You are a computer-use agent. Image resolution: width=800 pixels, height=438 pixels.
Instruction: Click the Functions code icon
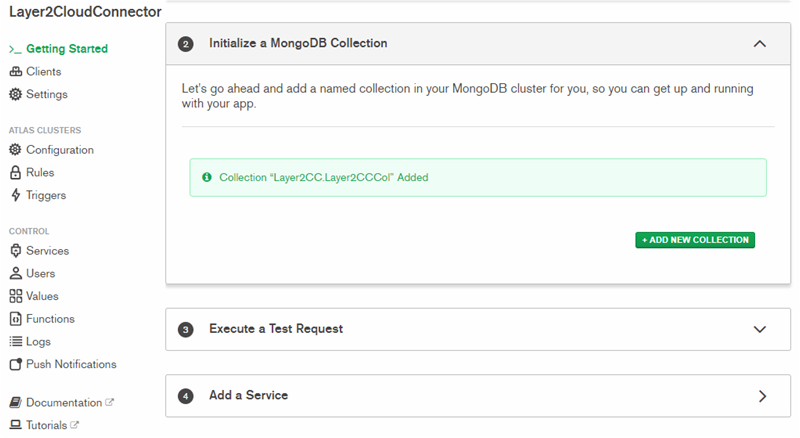pyautogui.click(x=15, y=319)
